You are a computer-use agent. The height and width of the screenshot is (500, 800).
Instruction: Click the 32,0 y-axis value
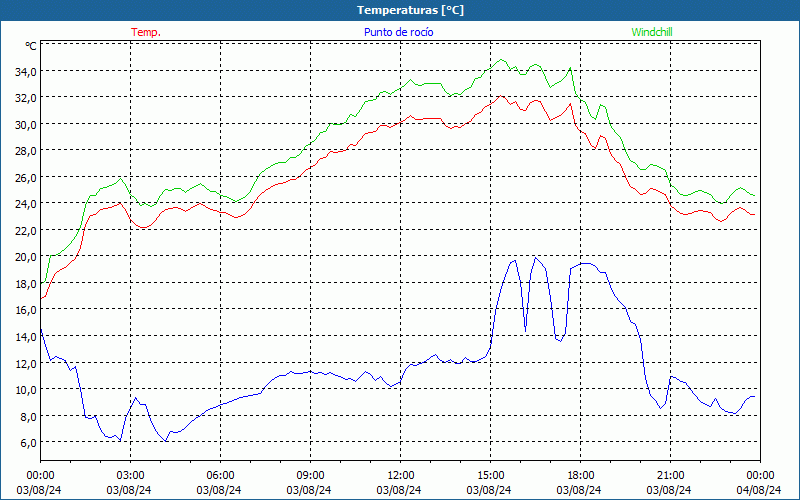click(26, 98)
